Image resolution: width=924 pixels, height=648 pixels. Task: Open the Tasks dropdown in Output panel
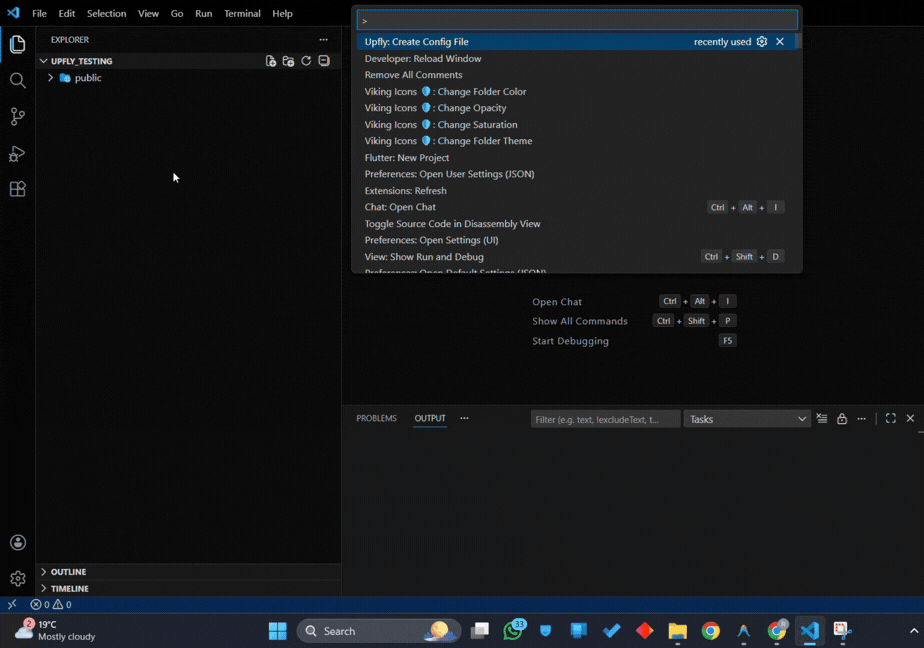tap(747, 418)
